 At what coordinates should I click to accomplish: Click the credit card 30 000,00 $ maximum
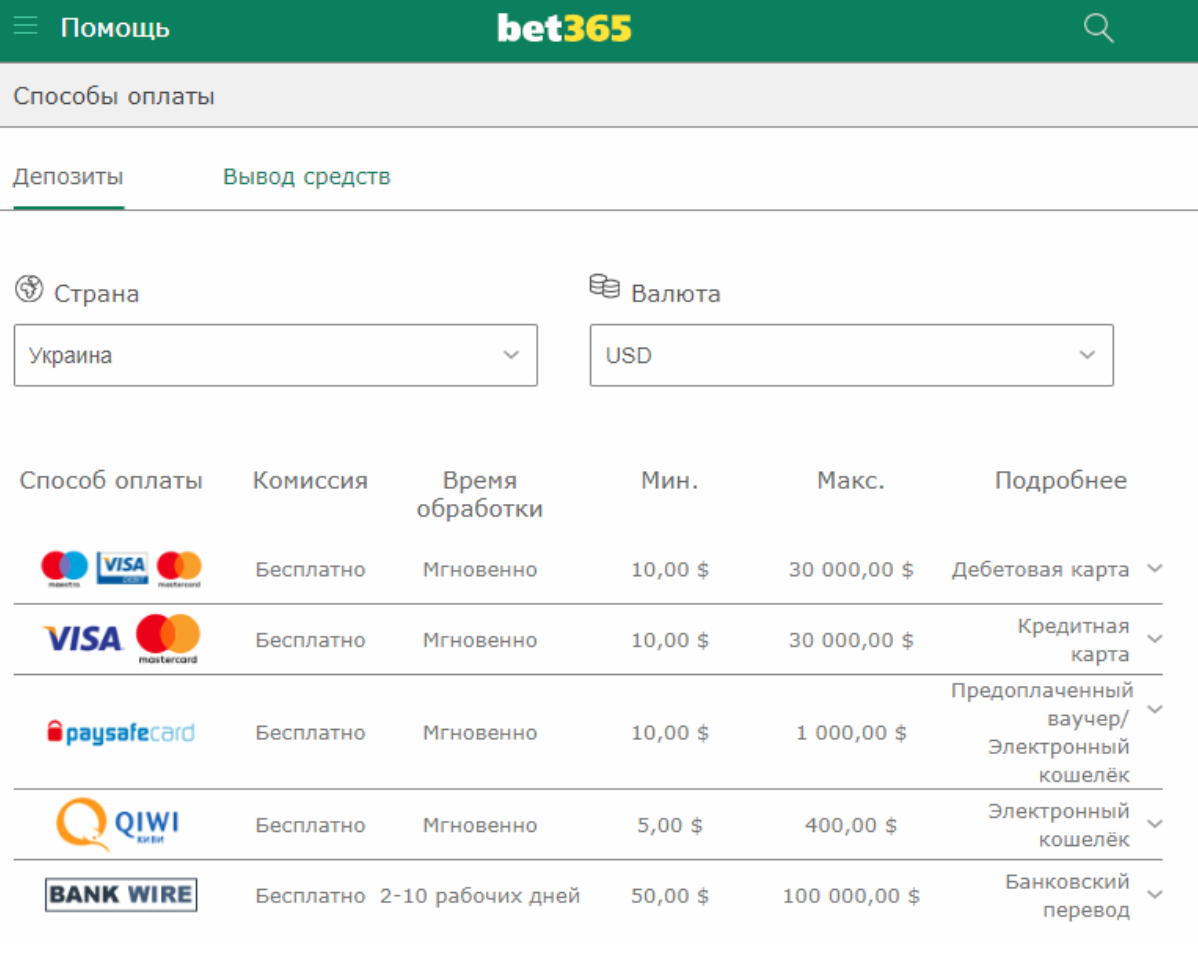coord(851,640)
